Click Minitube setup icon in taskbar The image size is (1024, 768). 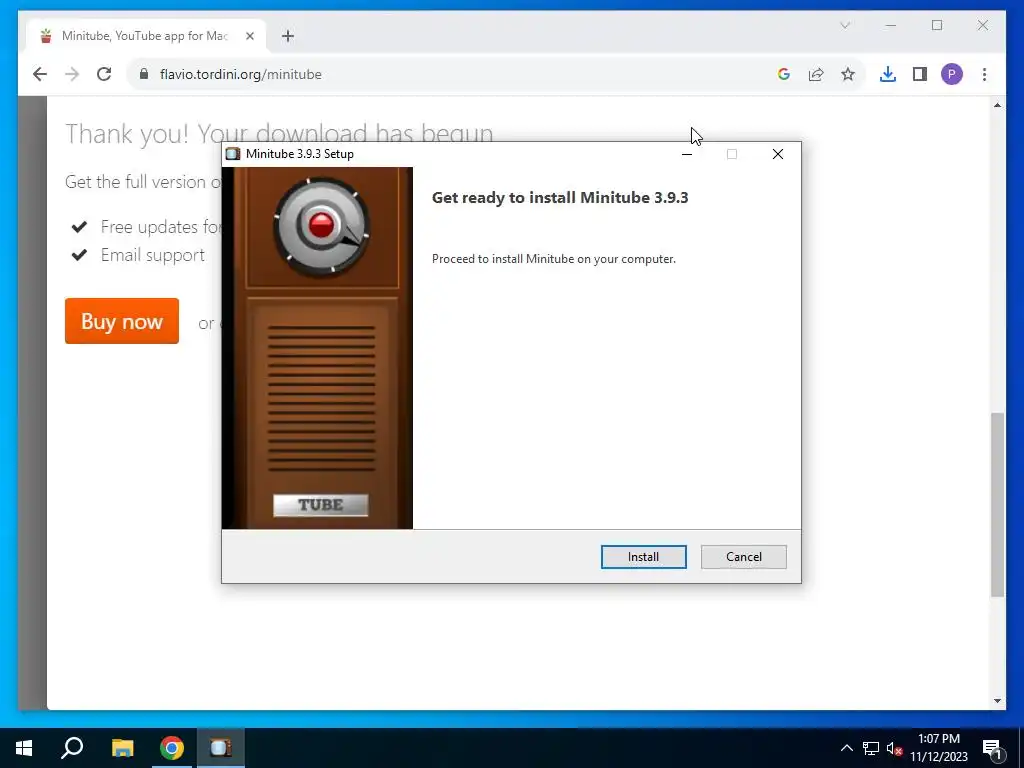221,748
